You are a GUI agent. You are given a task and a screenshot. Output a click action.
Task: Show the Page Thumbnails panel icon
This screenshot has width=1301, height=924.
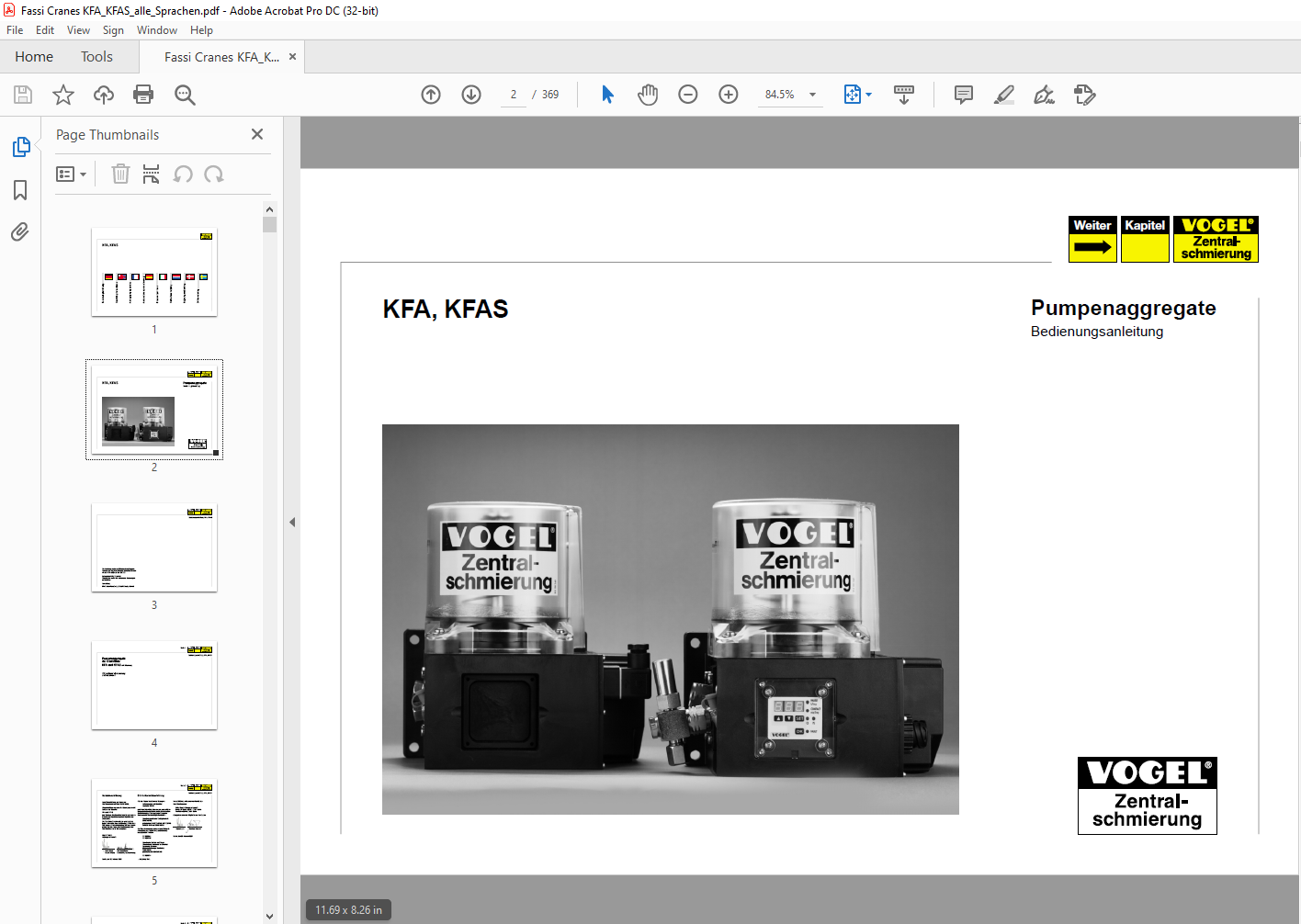point(21,147)
